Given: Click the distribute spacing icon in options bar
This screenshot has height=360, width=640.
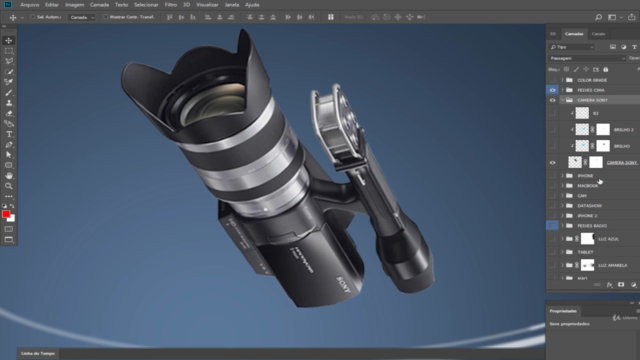Looking at the screenshot, I should click(x=331, y=17).
